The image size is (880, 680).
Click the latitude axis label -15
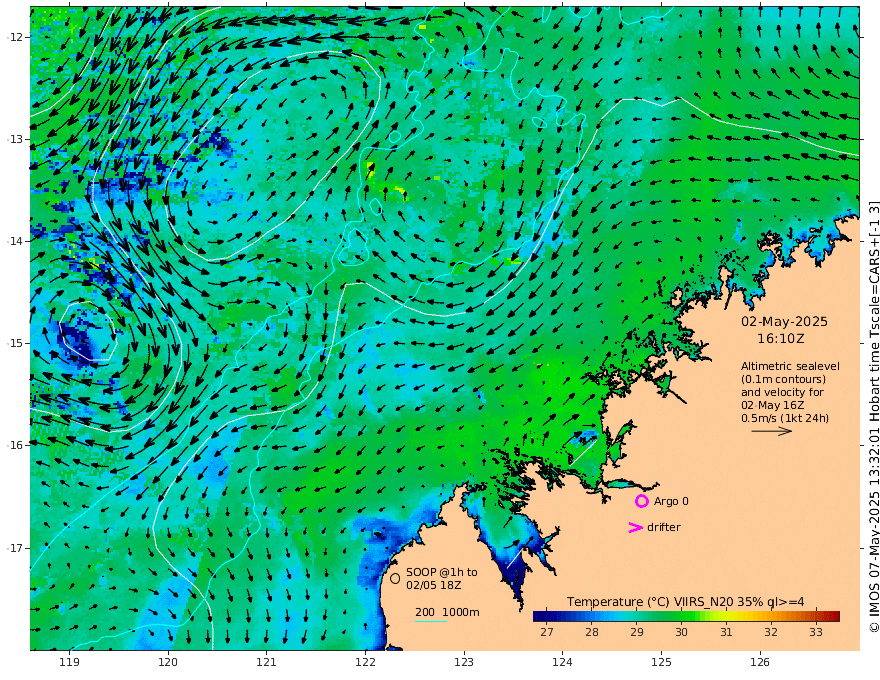15,343
